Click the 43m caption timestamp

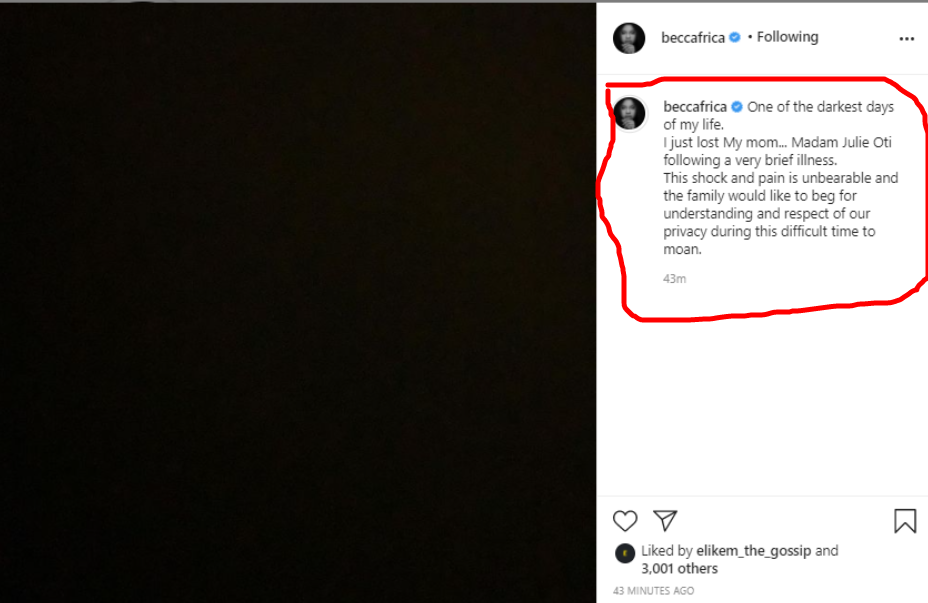pos(675,278)
